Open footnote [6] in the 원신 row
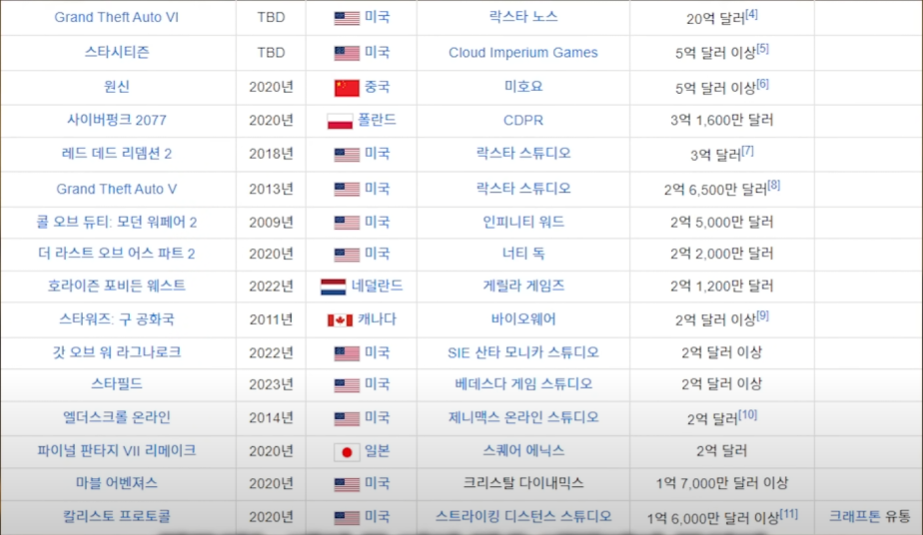The width and height of the screenshot is (923, 535). (x=763, y=84)
